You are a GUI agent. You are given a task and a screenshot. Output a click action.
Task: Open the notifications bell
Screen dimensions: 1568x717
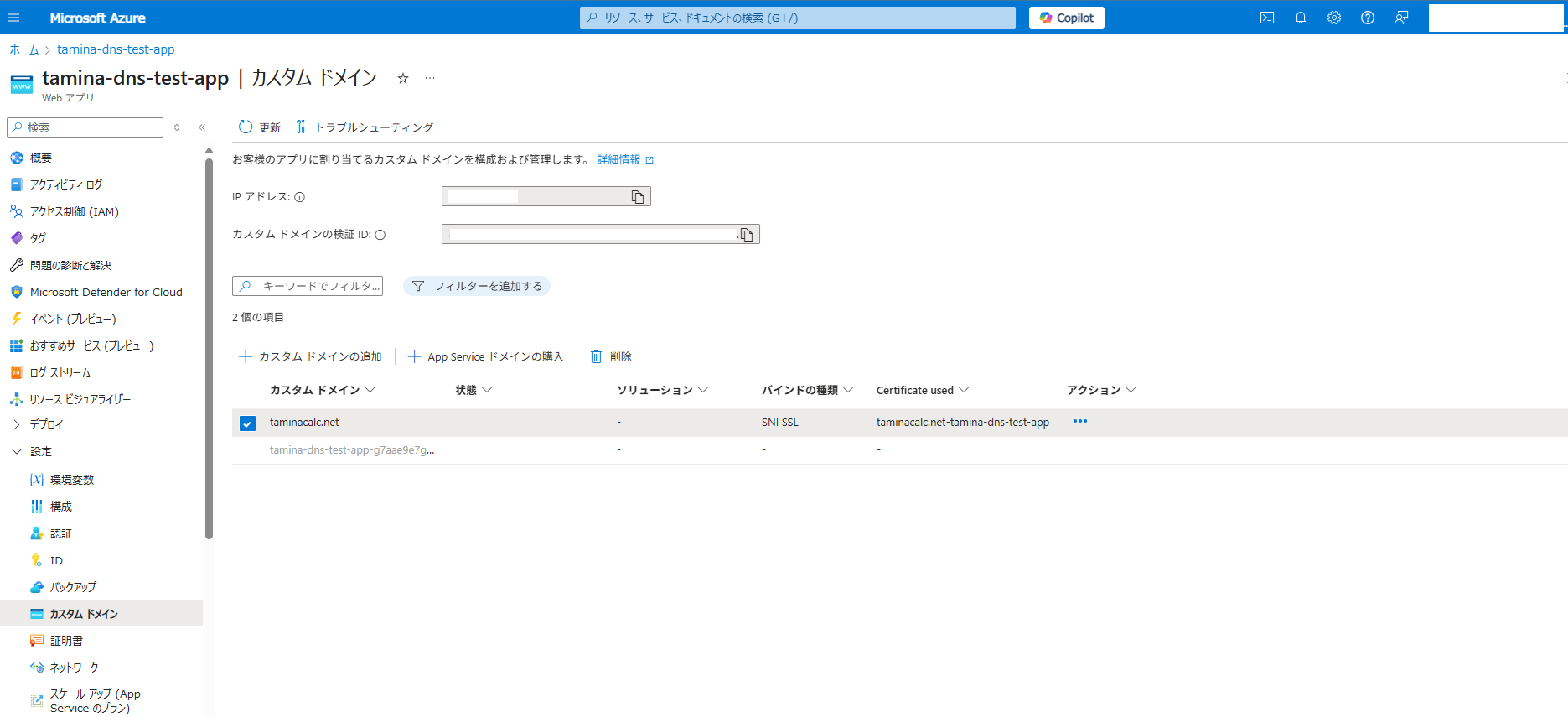[1301, 18]
